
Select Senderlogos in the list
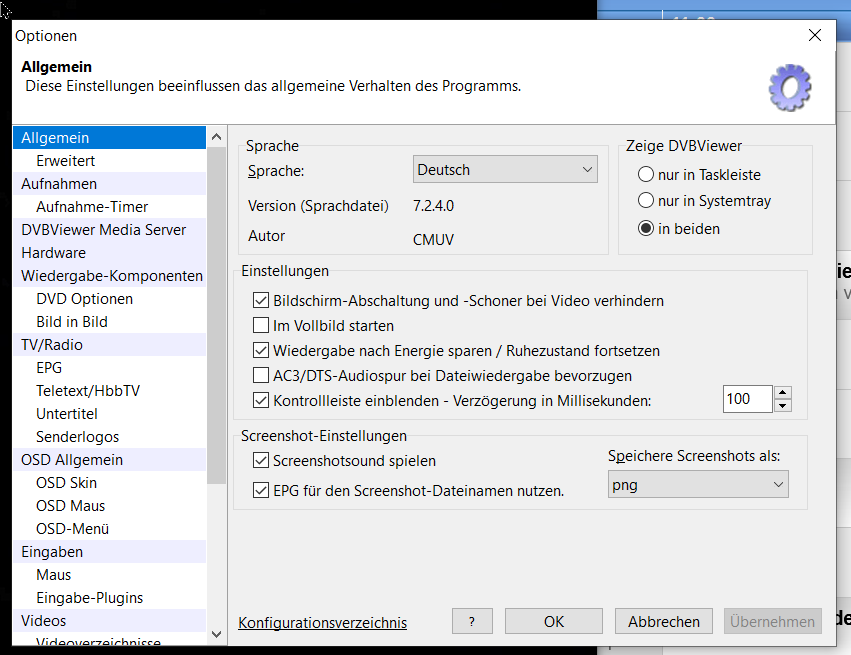pyautogui.click(x=109, y=437)
